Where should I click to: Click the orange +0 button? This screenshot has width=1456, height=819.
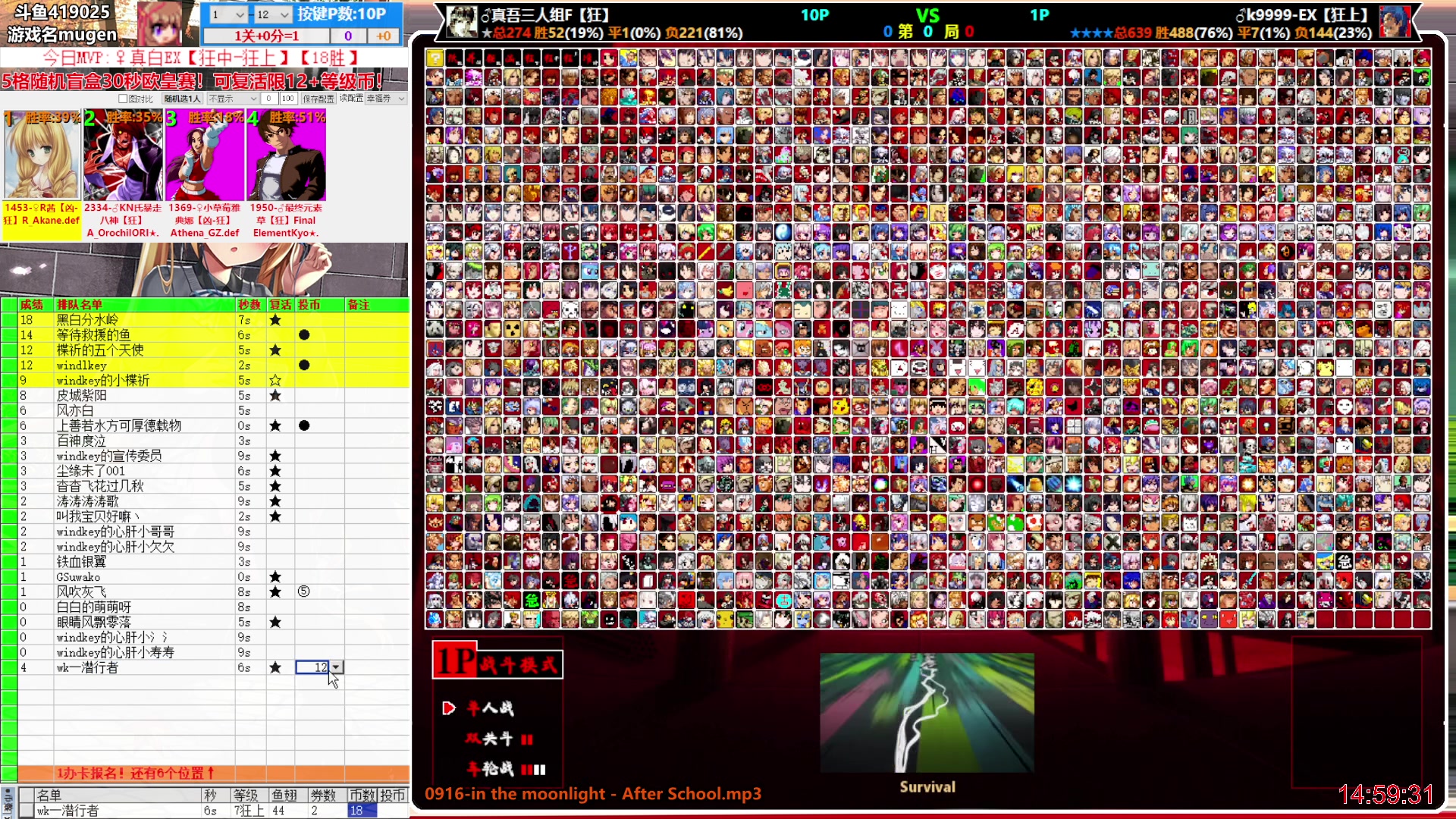(384, 36)
